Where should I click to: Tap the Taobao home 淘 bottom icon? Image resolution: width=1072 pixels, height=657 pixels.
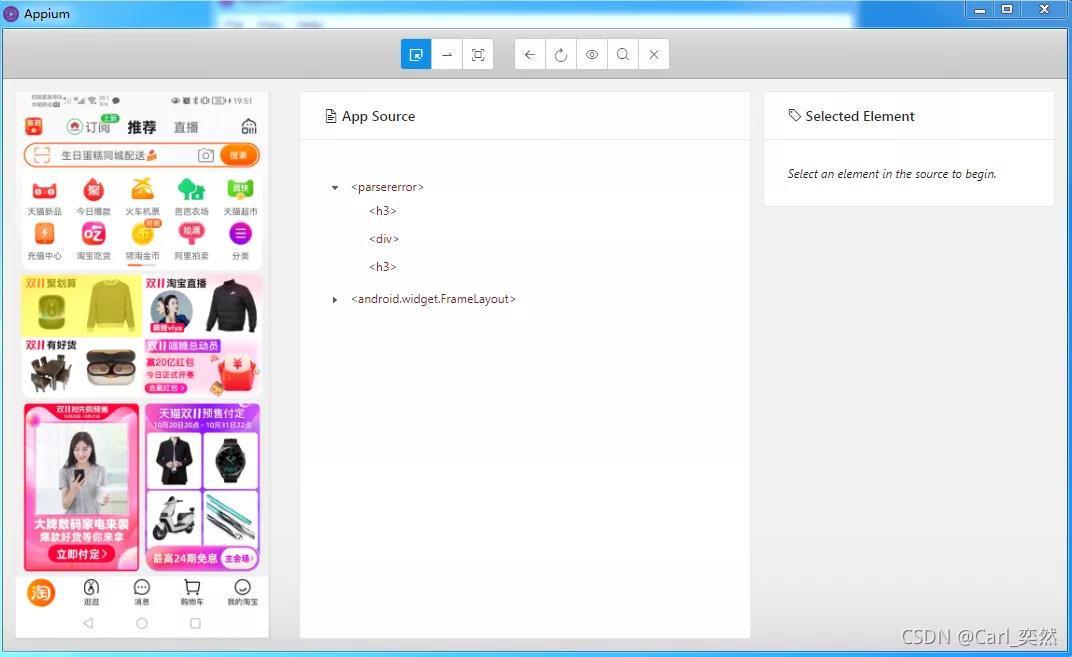[40, 592]
